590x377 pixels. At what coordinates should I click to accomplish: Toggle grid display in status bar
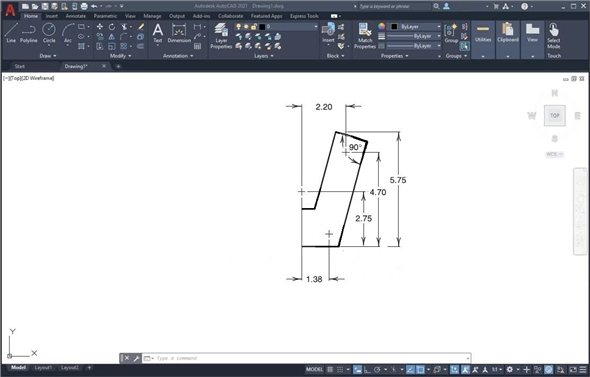[x=330, y=369]
